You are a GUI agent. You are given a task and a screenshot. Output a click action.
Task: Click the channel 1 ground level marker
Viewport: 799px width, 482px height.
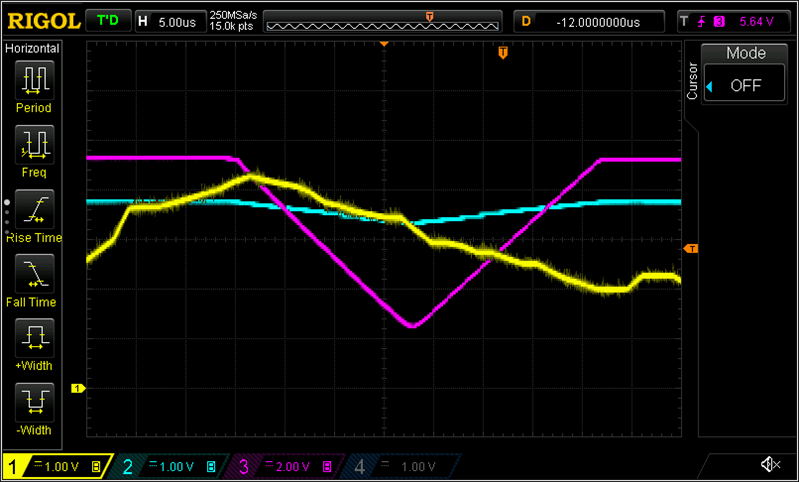click(x=78, y=389)
